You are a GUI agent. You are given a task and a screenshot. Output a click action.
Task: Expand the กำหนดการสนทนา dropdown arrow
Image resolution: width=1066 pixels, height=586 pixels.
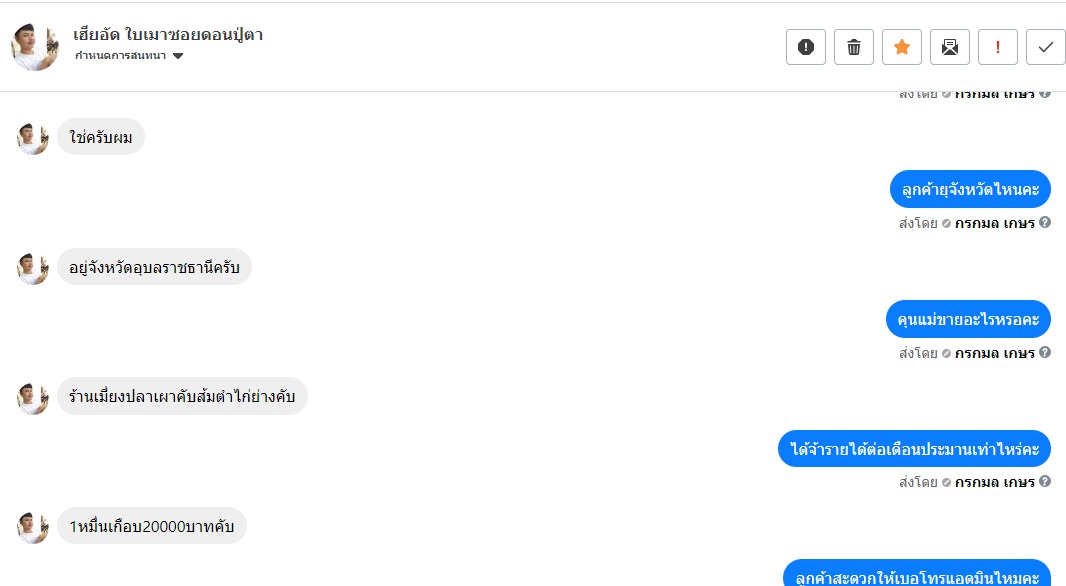[x=178, y=56]
